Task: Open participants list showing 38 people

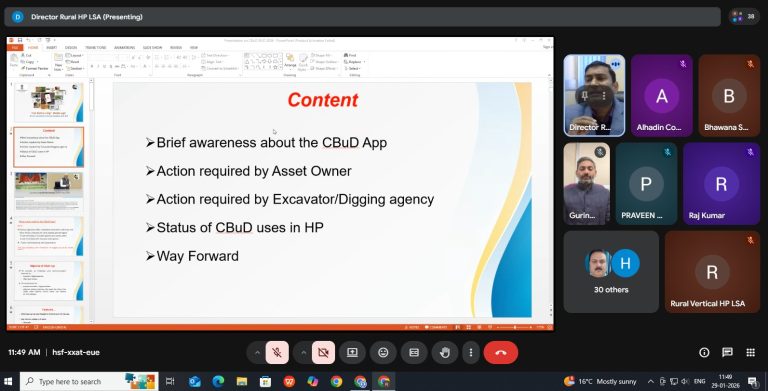Action: coord(744,17)
